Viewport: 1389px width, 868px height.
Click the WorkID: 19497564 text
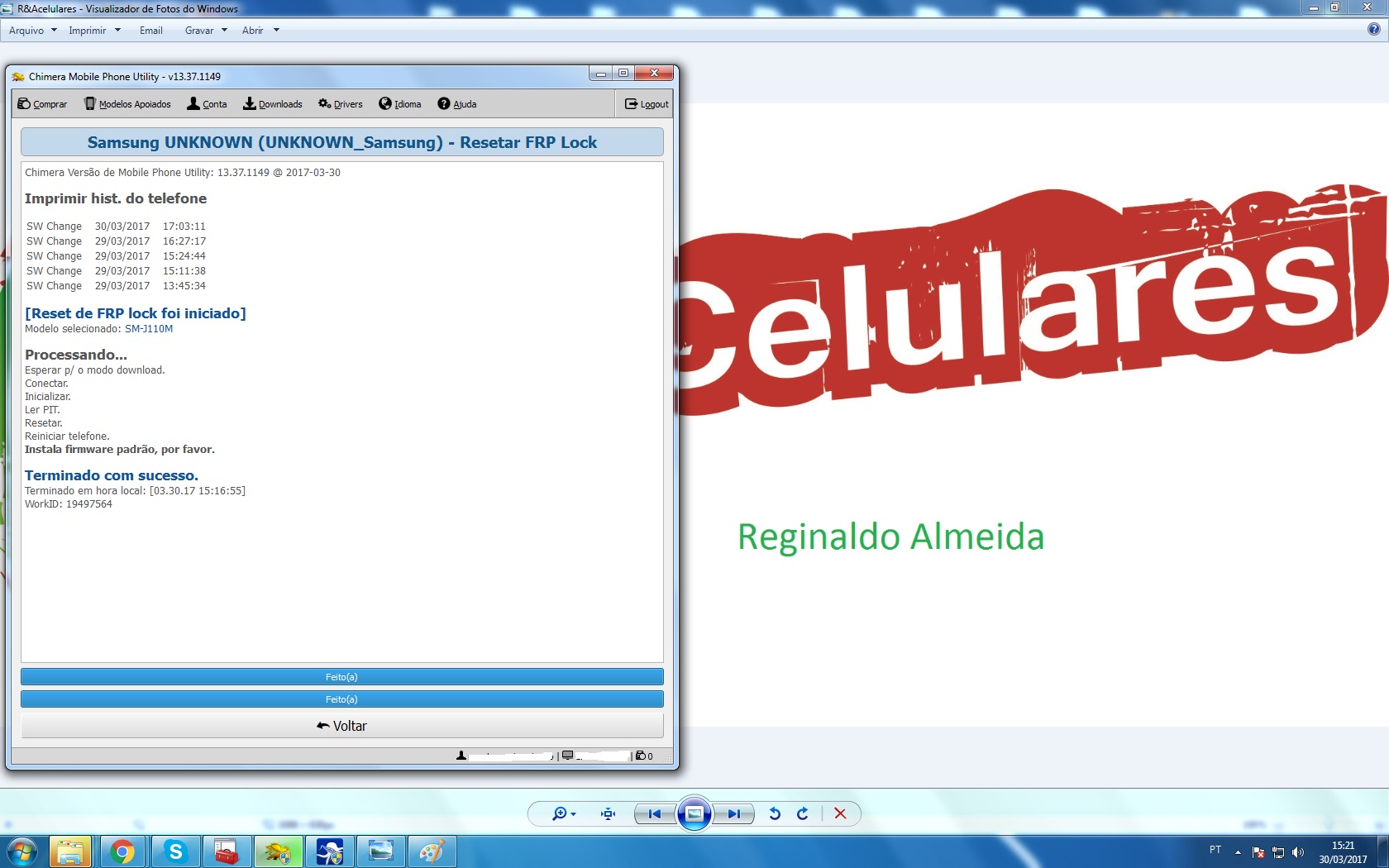[69, 504]
